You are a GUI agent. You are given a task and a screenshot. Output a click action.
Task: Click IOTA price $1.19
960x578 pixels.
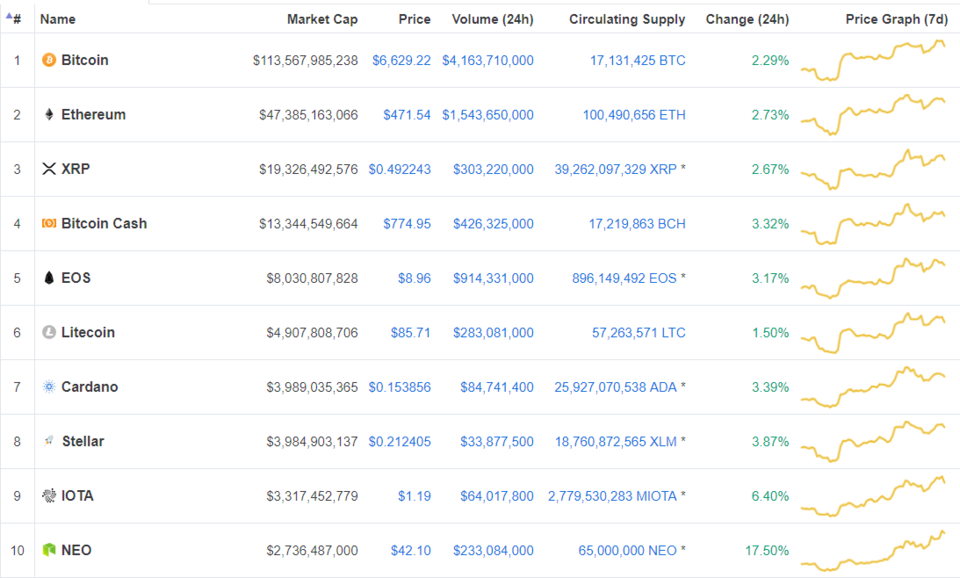pyautogui.click(x=414, y=497)
